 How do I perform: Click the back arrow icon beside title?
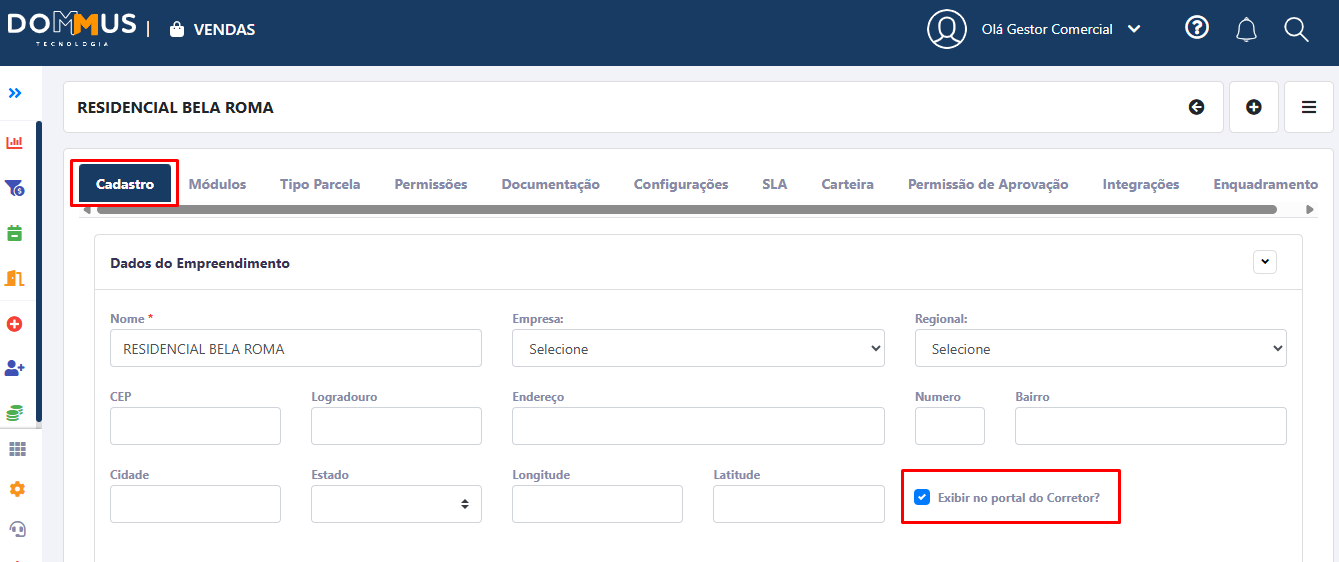[x=1196, y=107]
